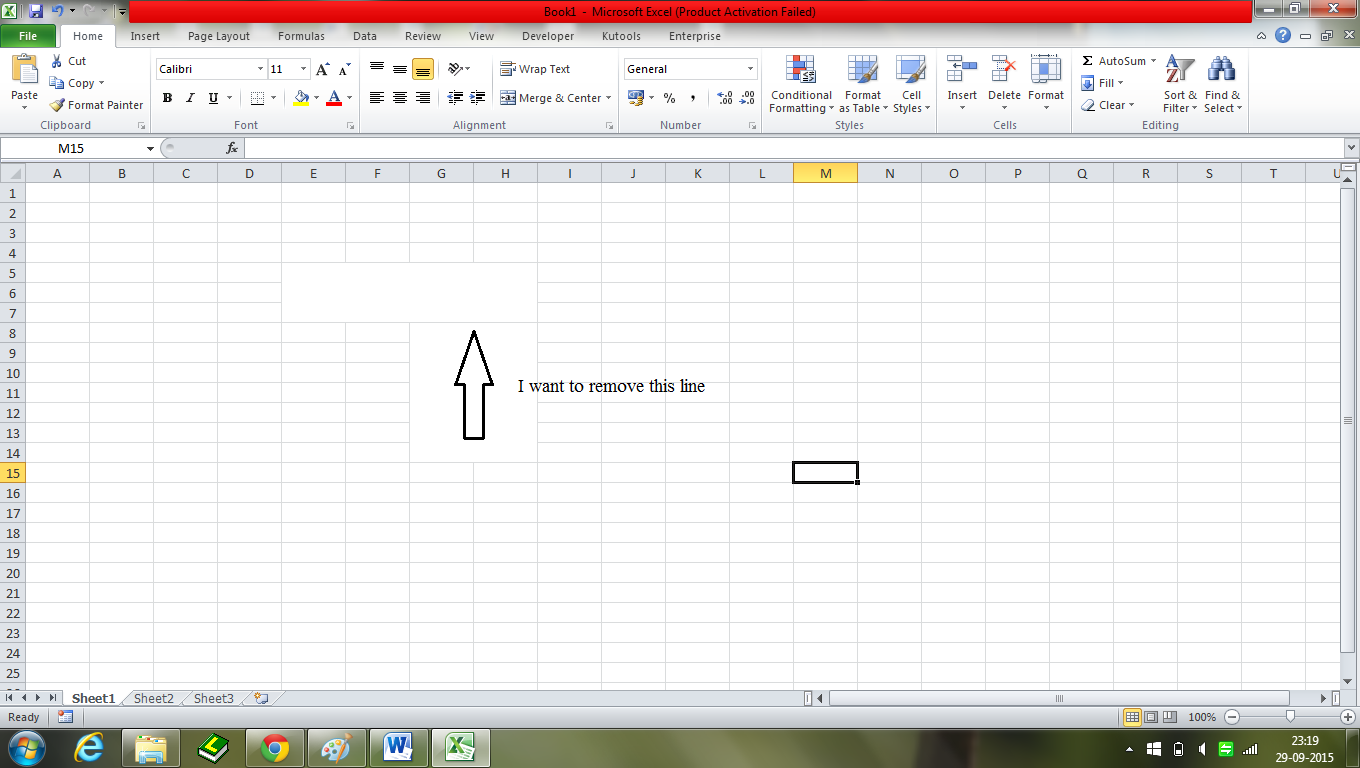Expand the Merge & Center dropdown arrow
Screen dimensions: 1360x768
click(608, 98)
